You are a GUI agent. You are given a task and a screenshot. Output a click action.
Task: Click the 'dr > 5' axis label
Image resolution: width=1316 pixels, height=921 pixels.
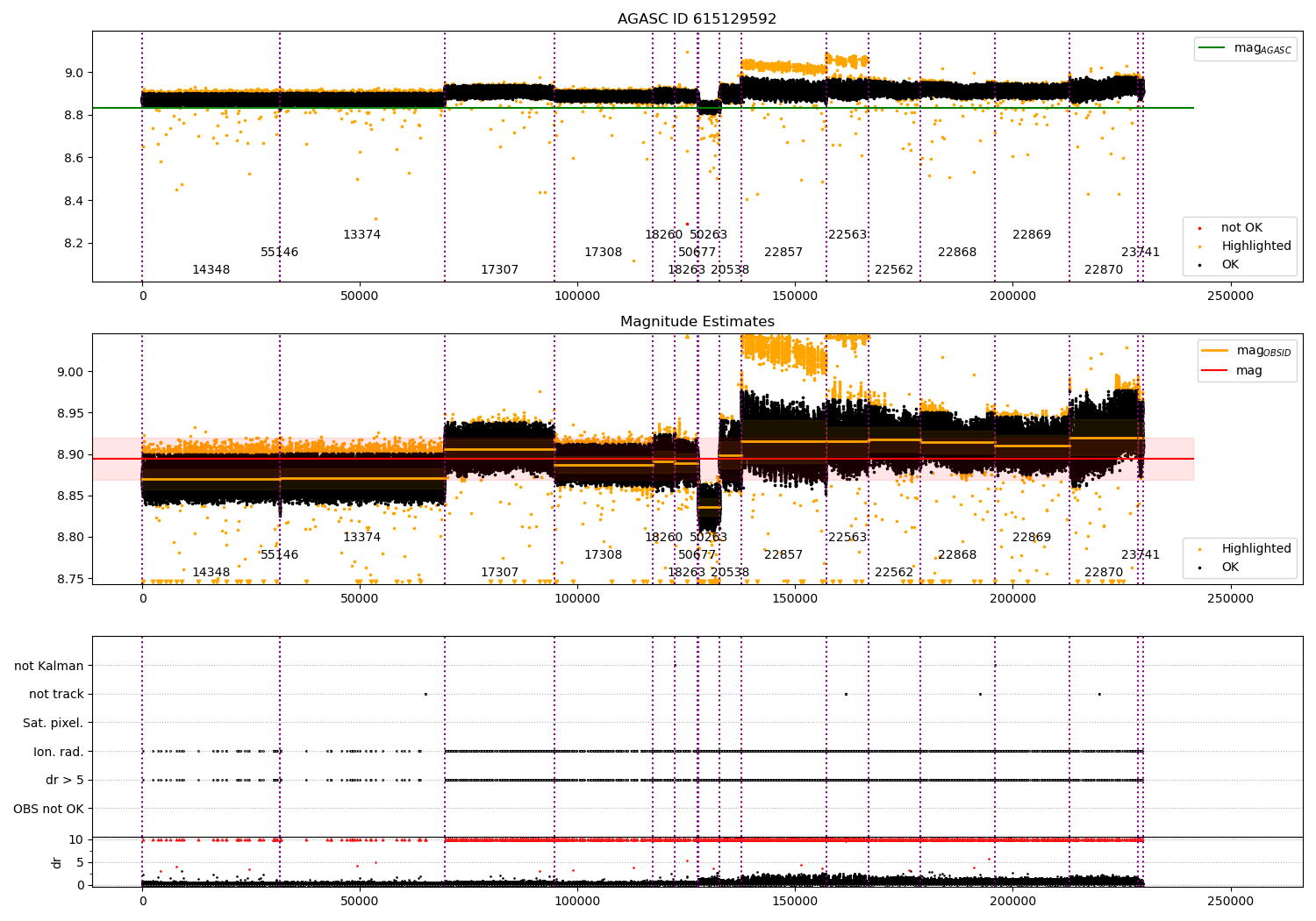[65, 781]
